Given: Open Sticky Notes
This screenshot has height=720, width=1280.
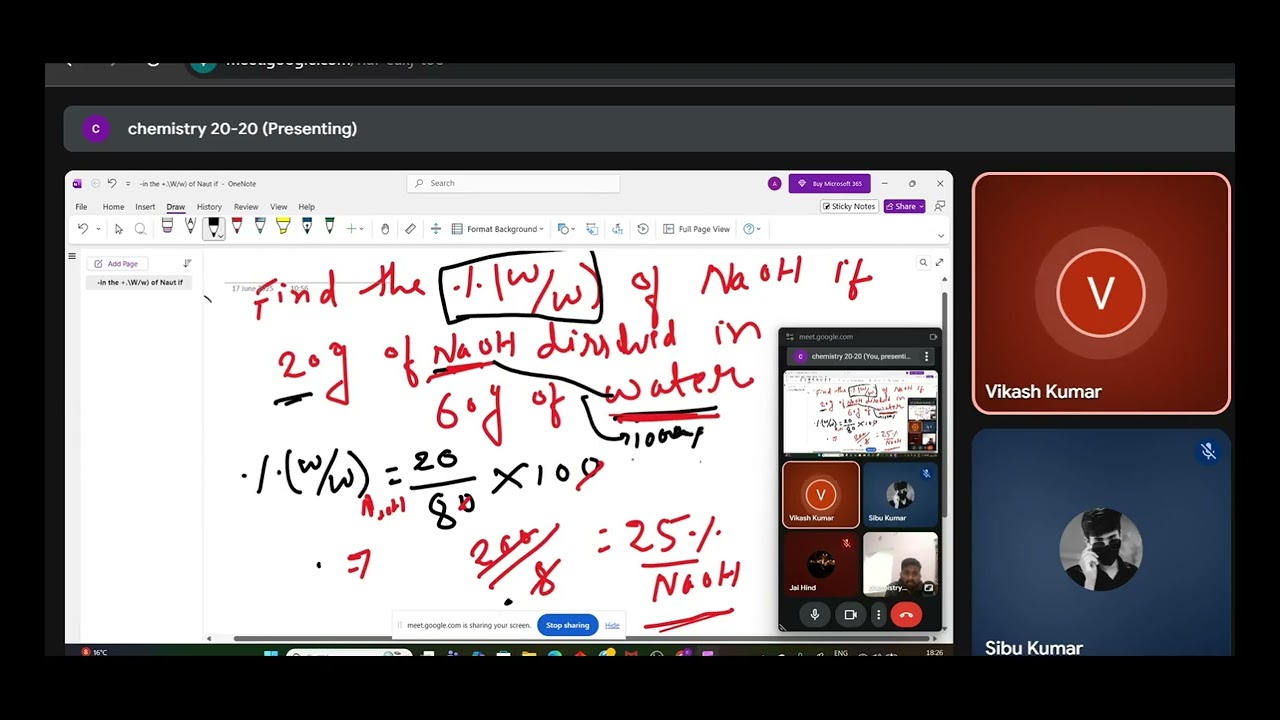Looking at the screenshot, I should tap(849, 207).
